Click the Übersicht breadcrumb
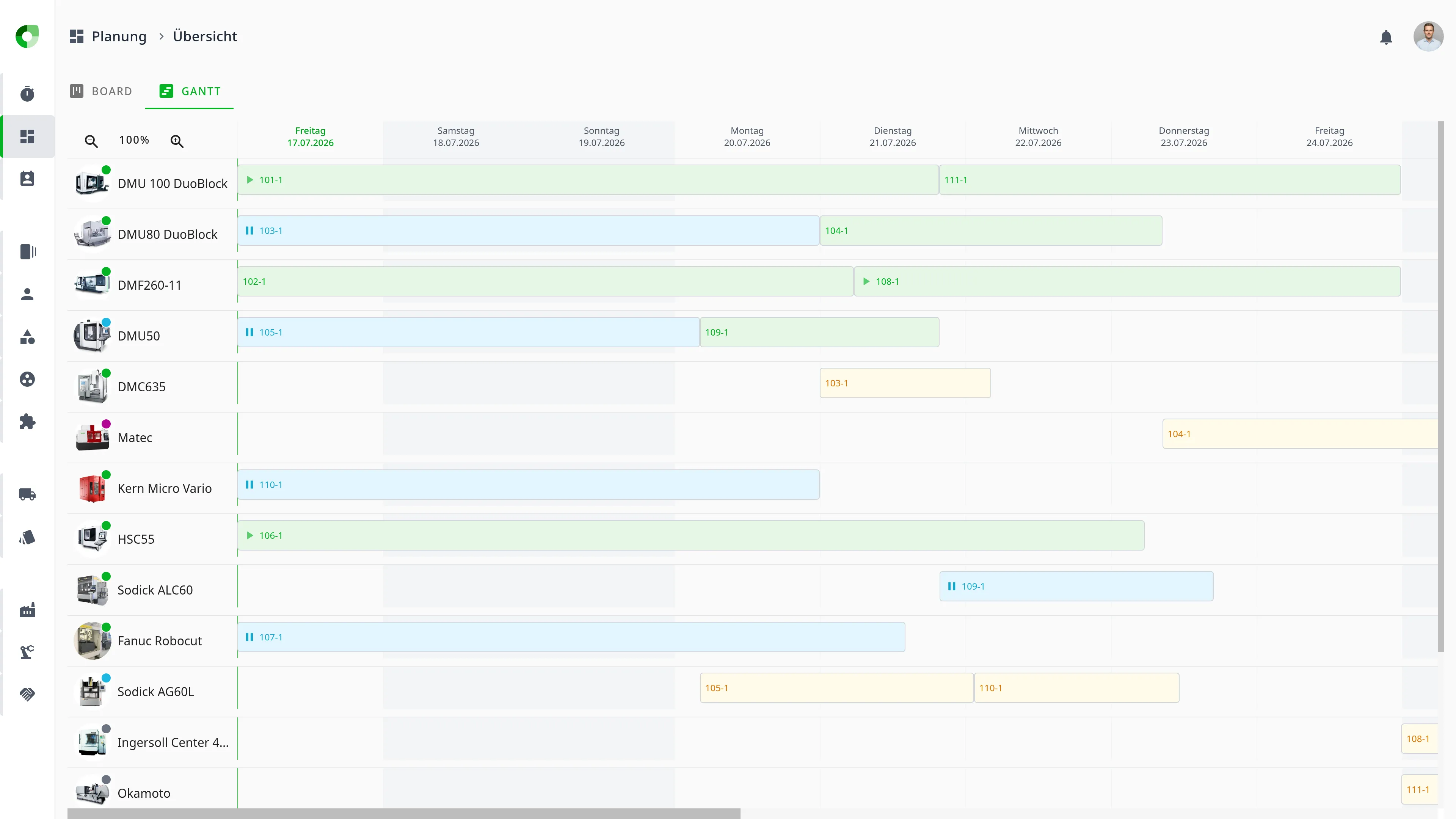Screen dimensions: 1456x819 click(x=205, y=36)
